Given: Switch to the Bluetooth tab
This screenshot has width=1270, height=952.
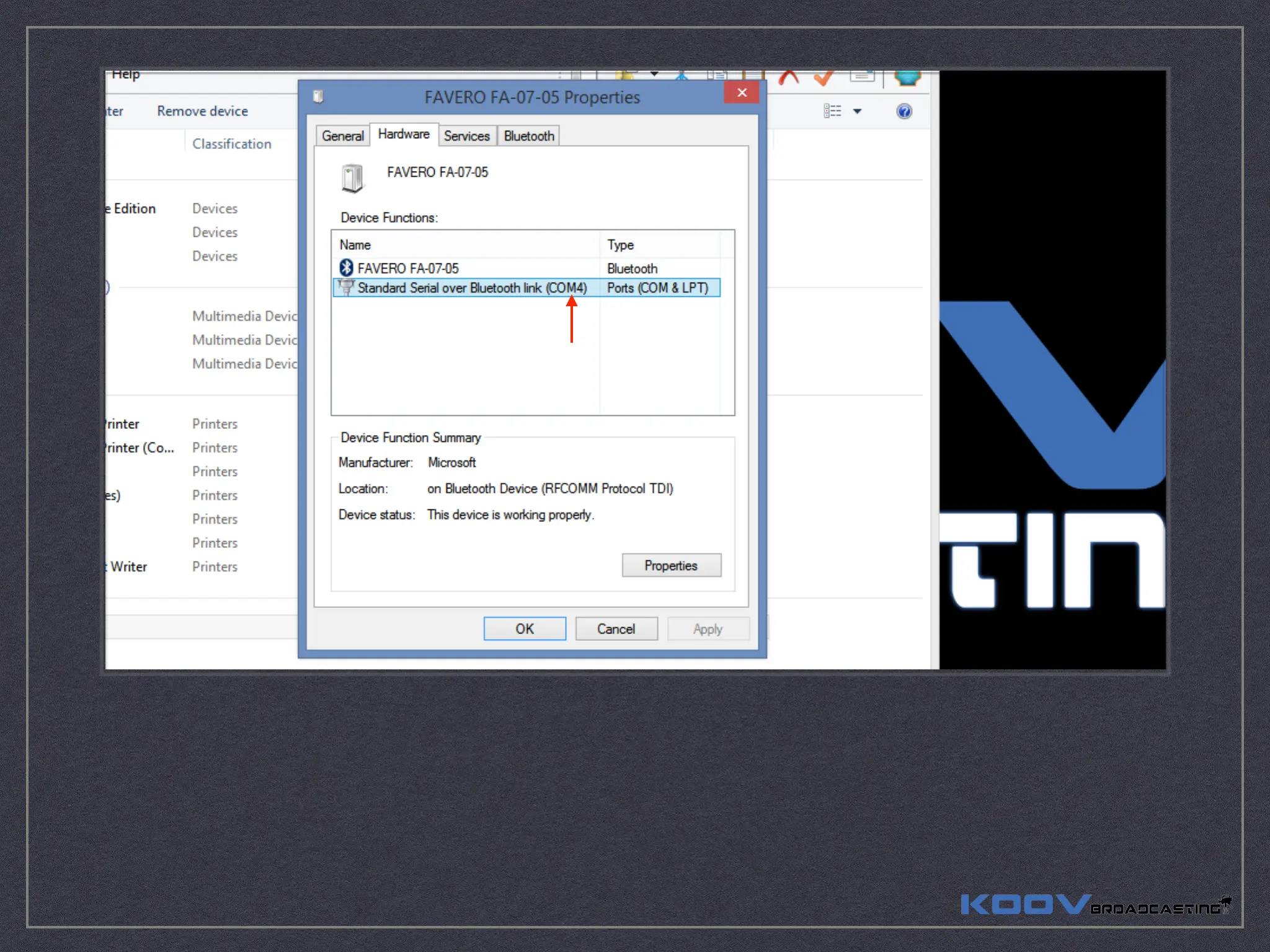Looking at the screenshot, I should (528, 136).
